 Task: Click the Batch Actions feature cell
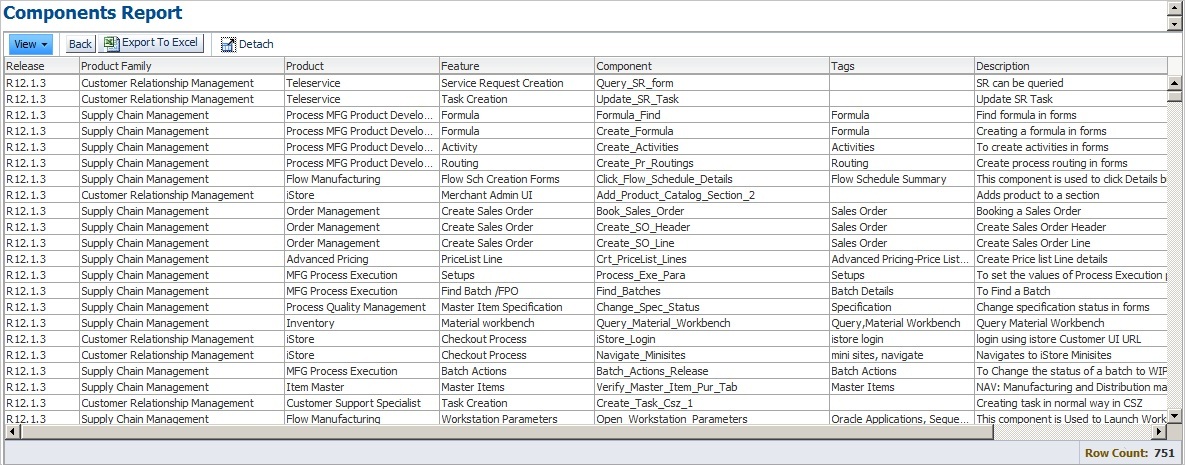[517, 371]
